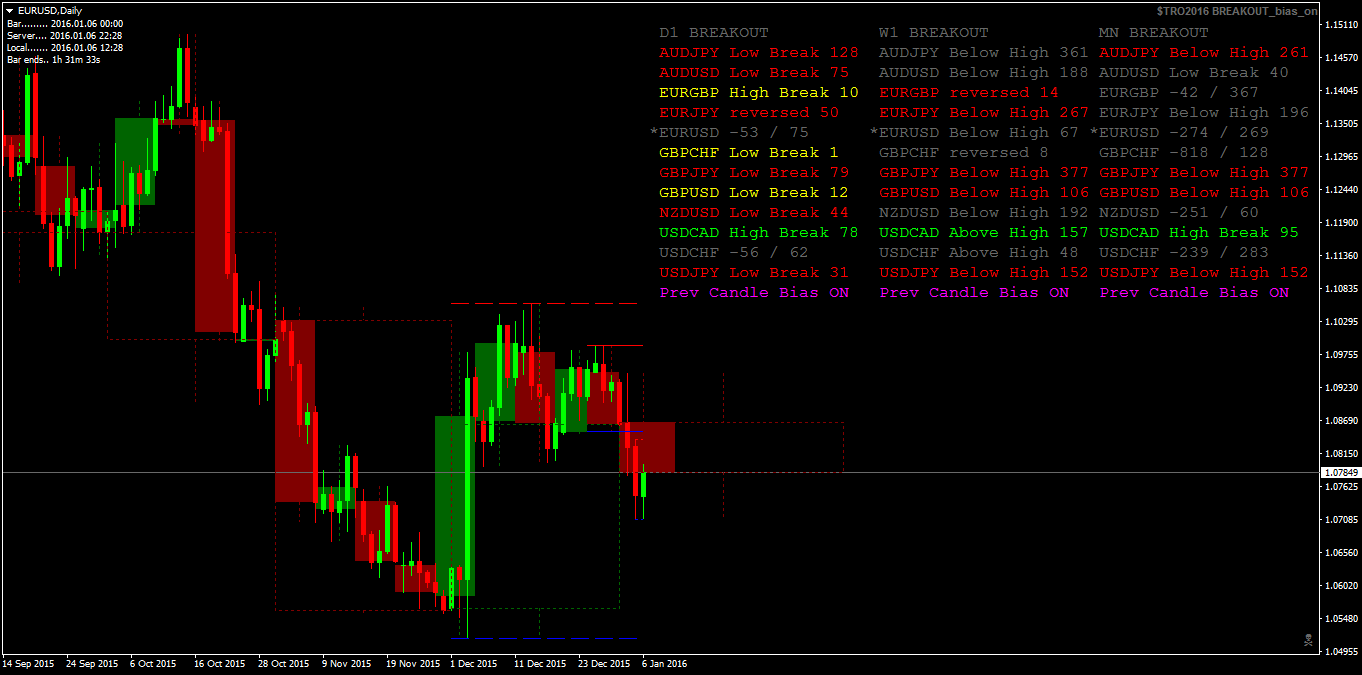This screenshot has width=1362, height=675.
Task: Click the 1.04955 price scale label
Action: pos(1341,651)
